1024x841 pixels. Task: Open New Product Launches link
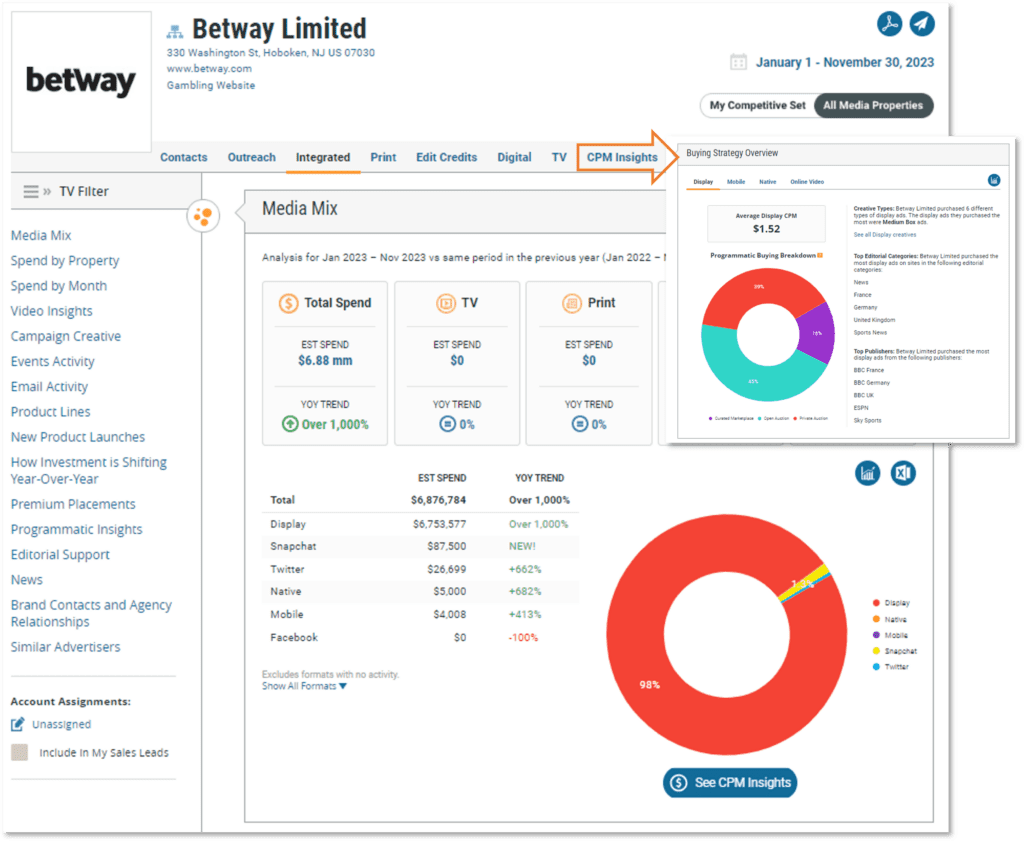click(78, 437)
